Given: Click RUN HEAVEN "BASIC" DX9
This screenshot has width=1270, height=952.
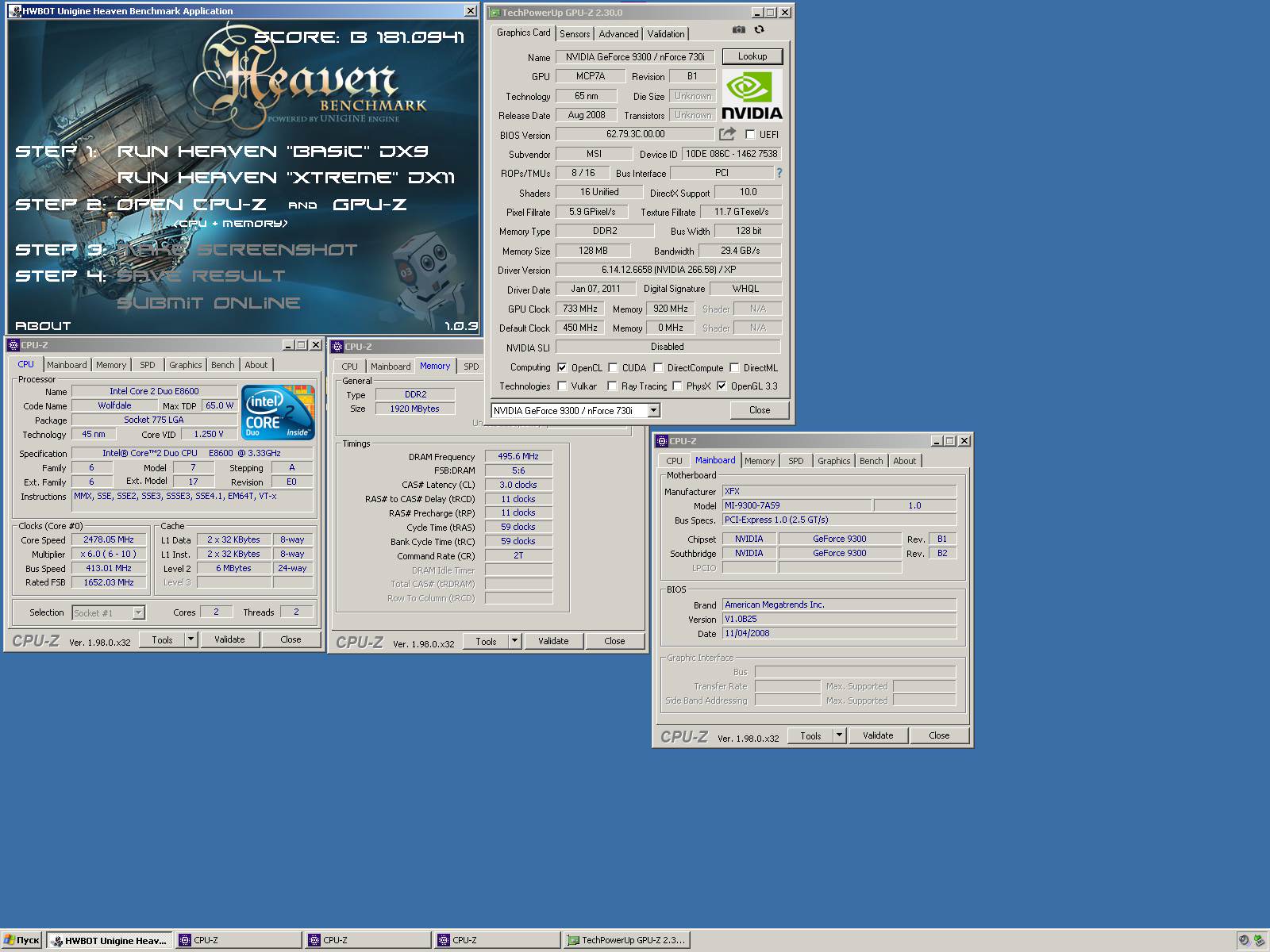Looking at the screenshot, I should [x=273, y=152].
